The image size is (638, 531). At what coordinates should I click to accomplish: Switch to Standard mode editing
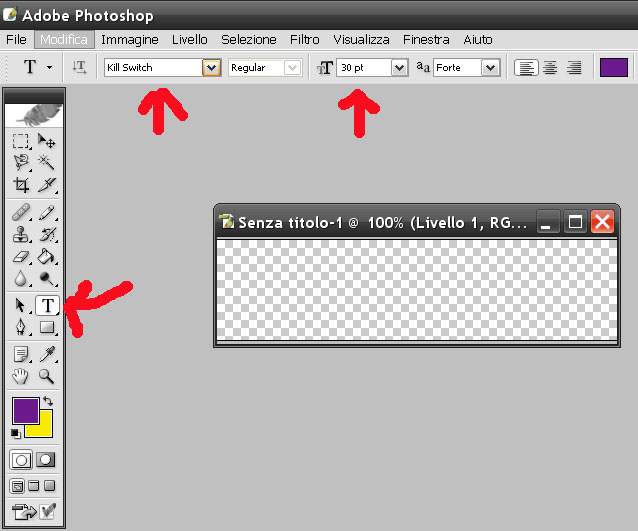pyautogui.click(x=21, y=460)
